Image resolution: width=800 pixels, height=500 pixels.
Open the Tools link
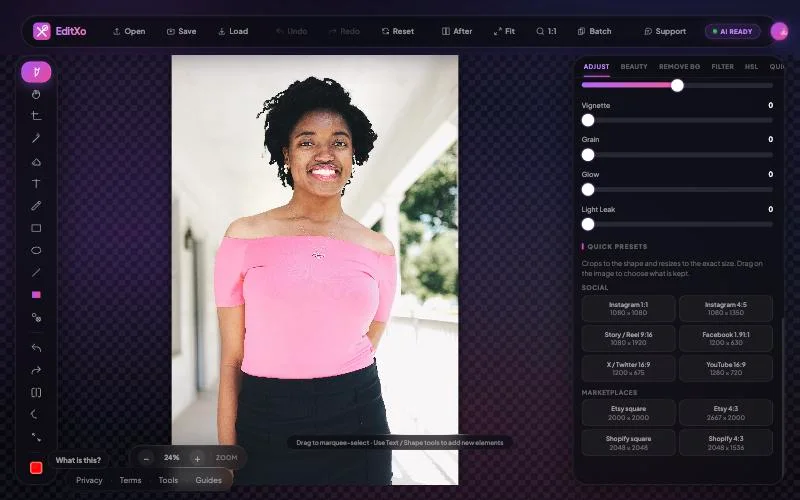pos(168,480)
